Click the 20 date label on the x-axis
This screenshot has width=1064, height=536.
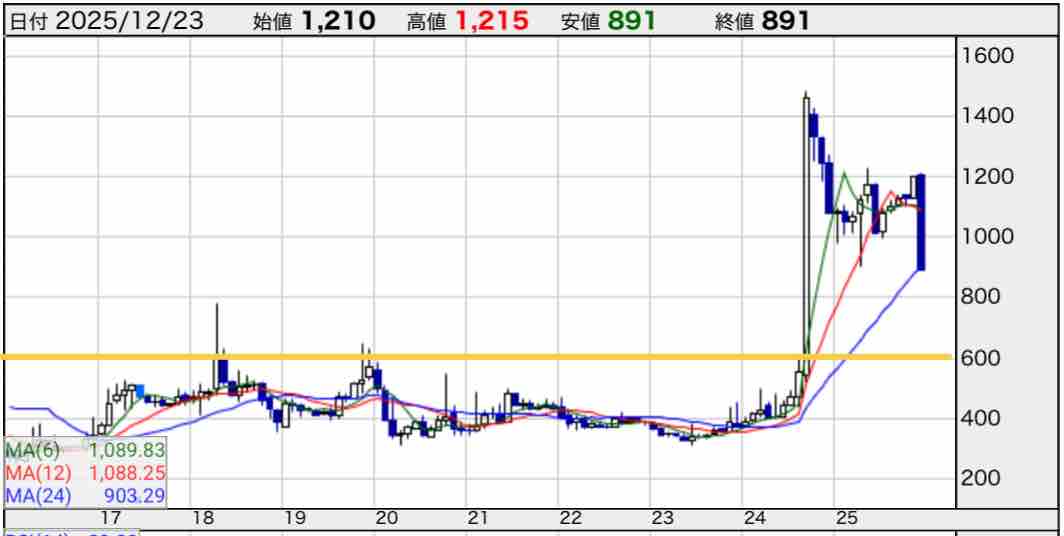386,518
